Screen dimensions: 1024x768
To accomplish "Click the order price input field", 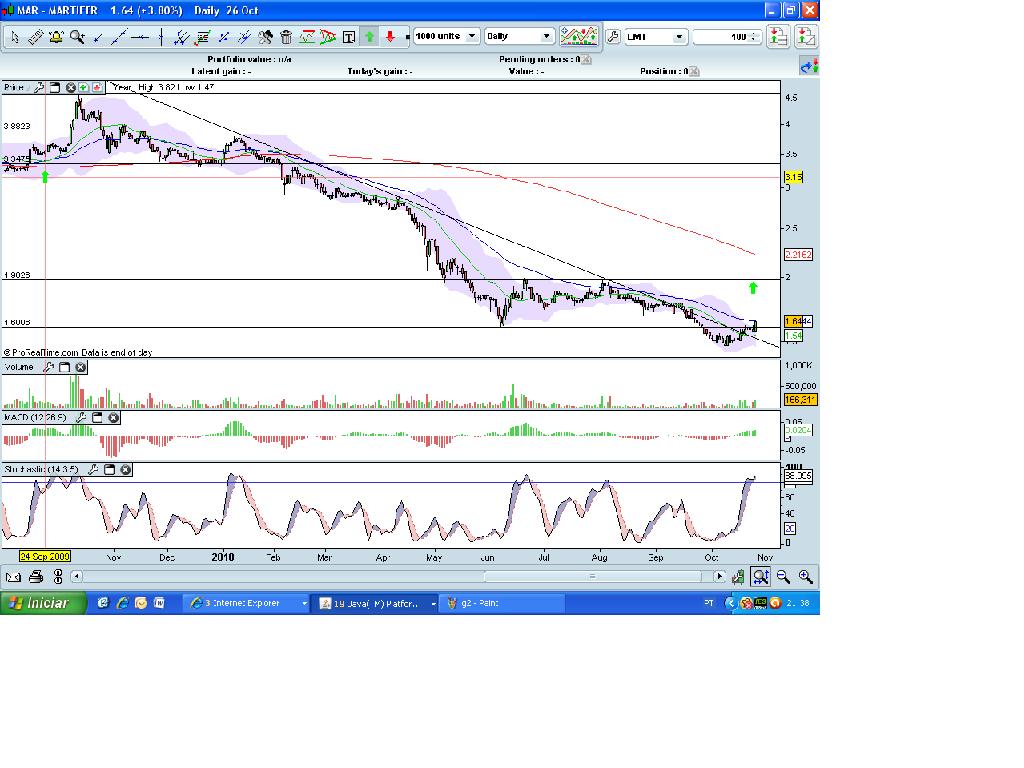I will (720, 37).
